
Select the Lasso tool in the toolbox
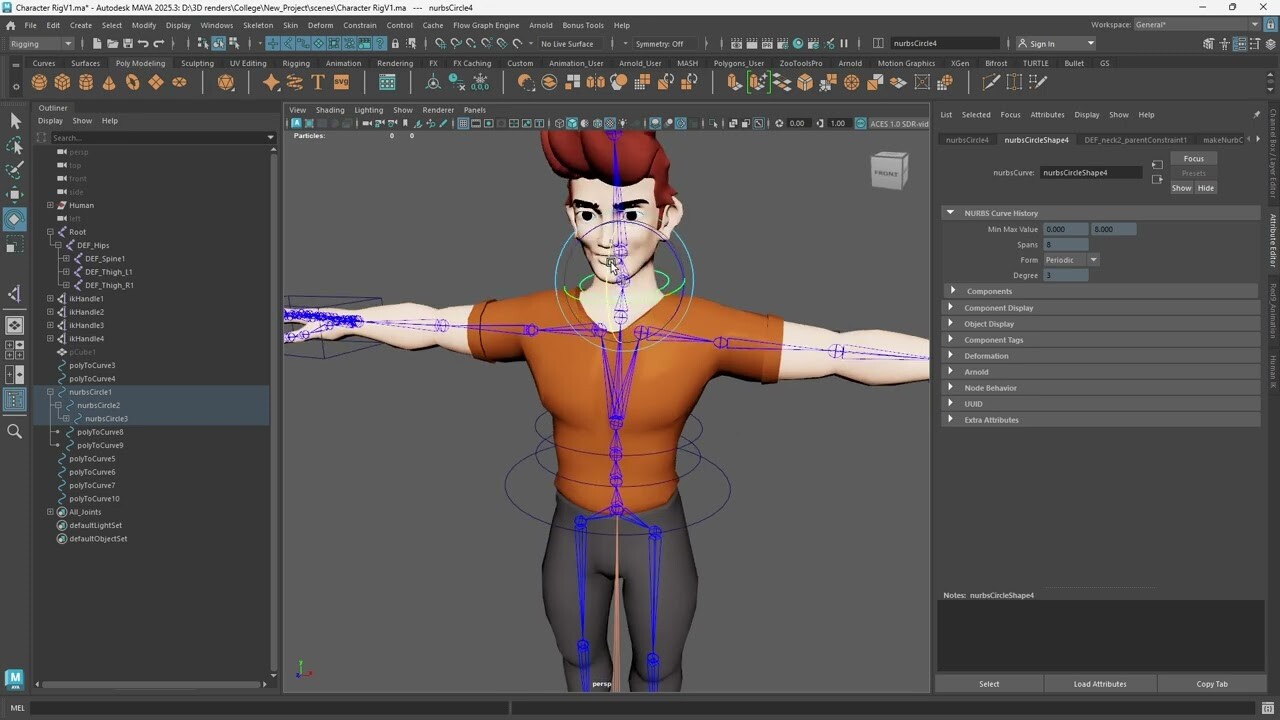(x=15, y=145)
